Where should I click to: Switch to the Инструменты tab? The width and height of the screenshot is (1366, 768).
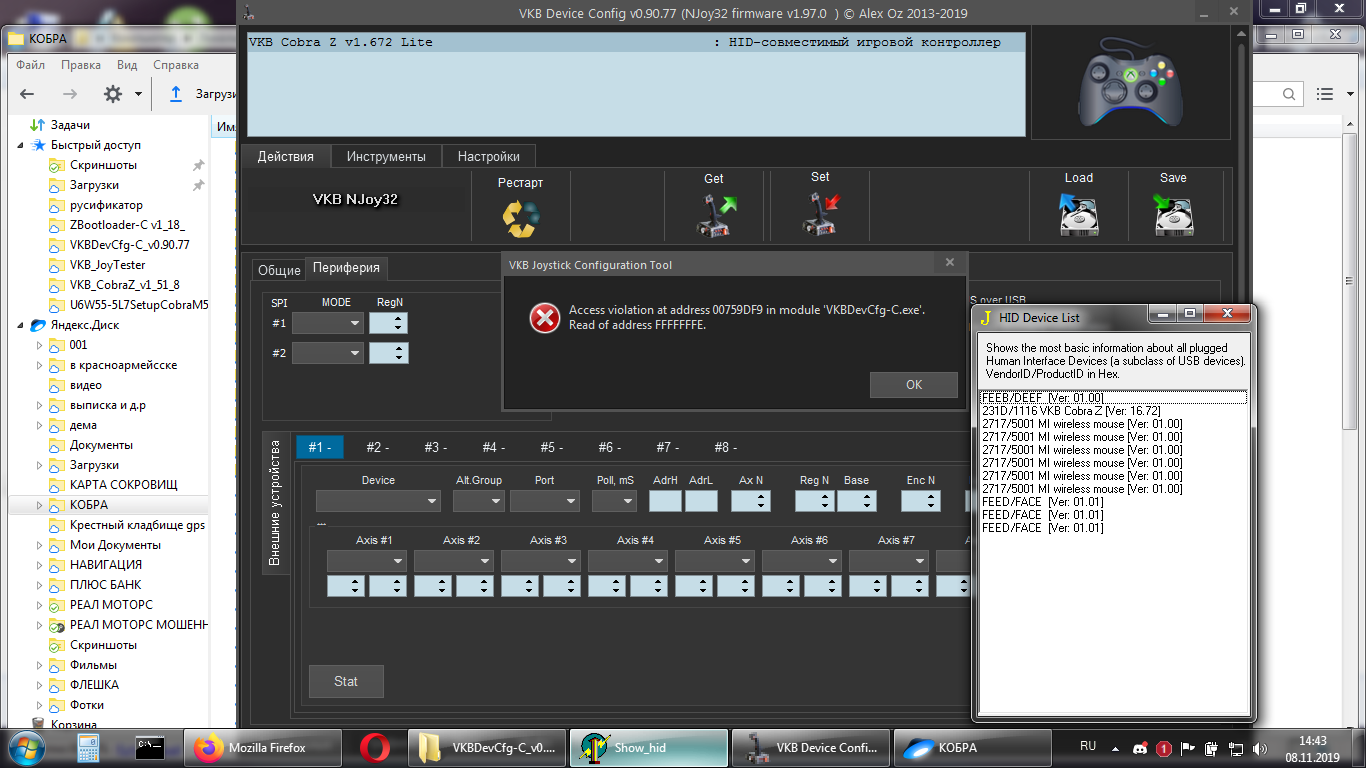click(x=386, y=157)
